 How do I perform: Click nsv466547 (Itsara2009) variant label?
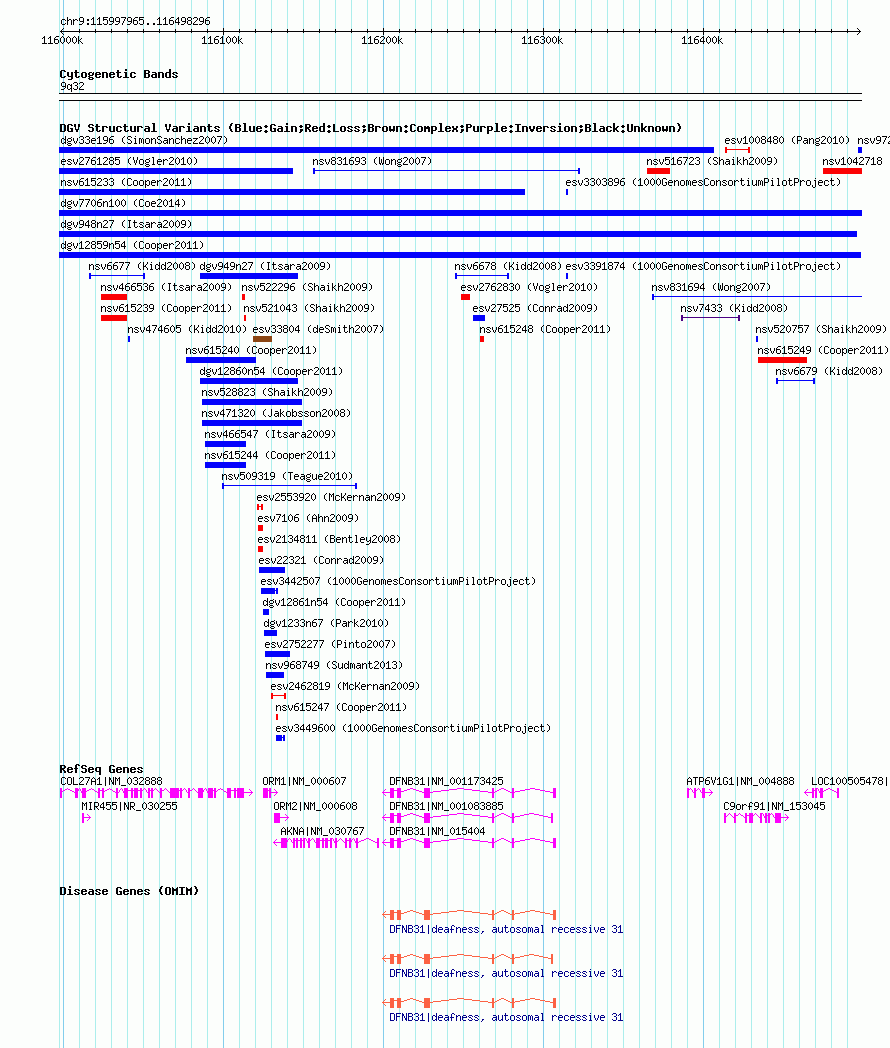tap(270, 434)
